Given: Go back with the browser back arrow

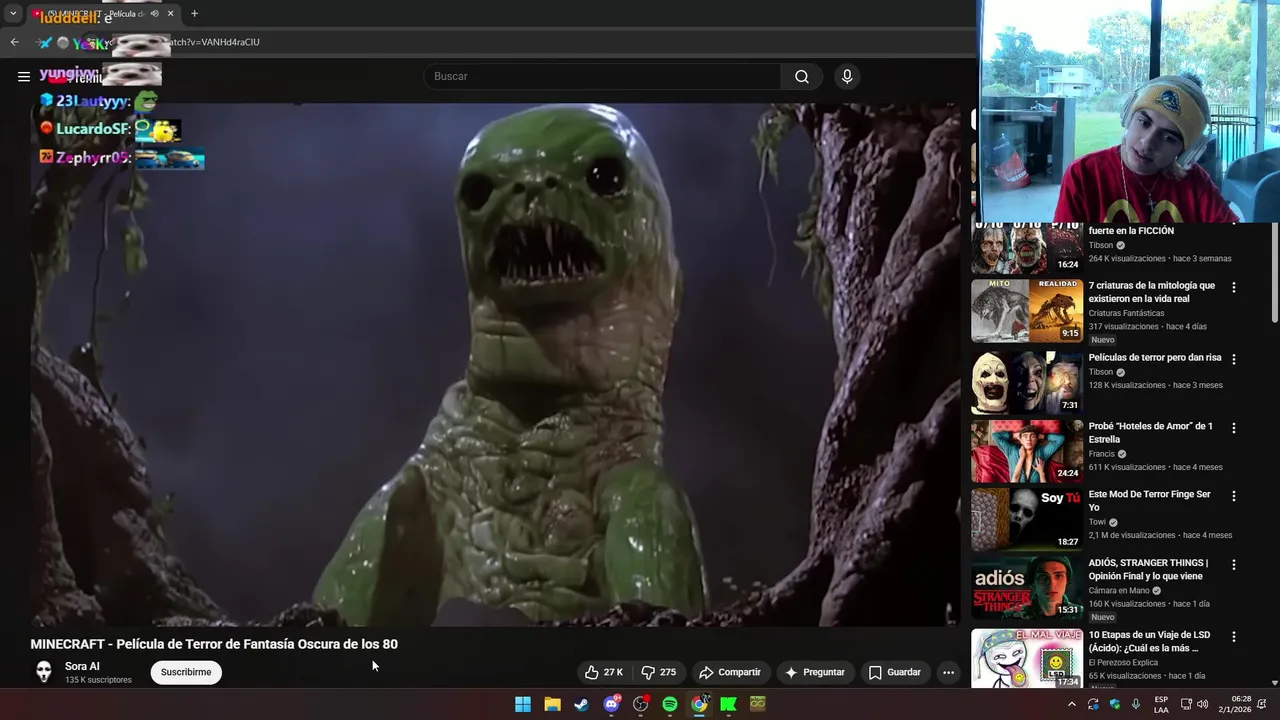Looking at the screenshot, I should click(14, 42).
